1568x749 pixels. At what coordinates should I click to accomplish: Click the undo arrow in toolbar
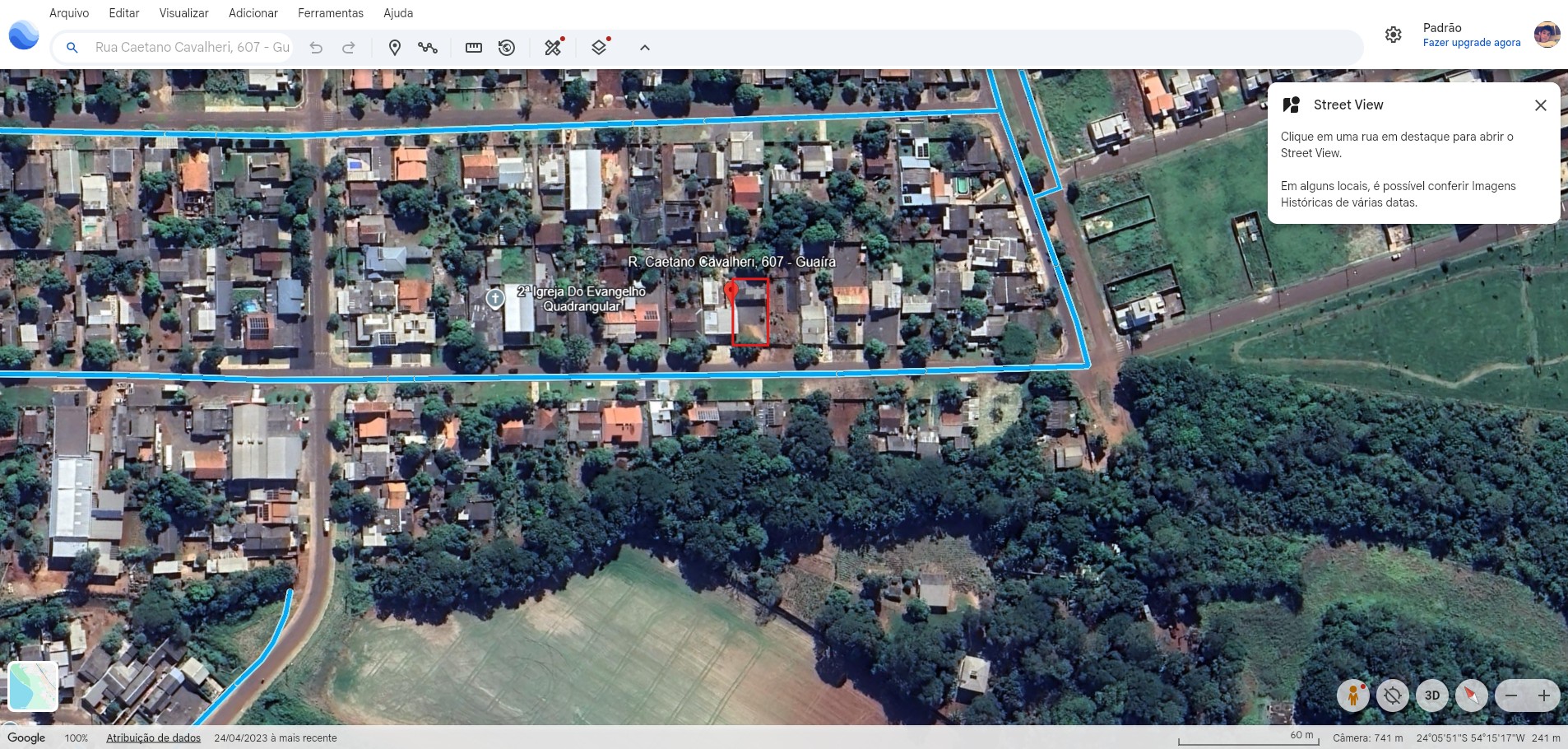point(316,48)
